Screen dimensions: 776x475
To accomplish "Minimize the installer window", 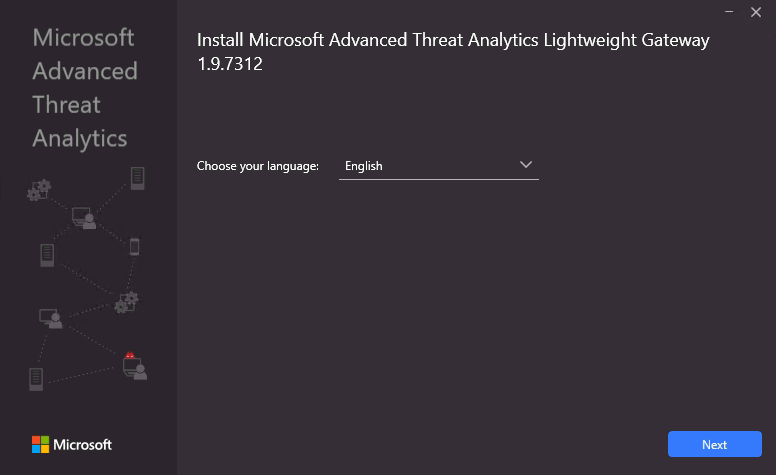I will click(729, 11).
